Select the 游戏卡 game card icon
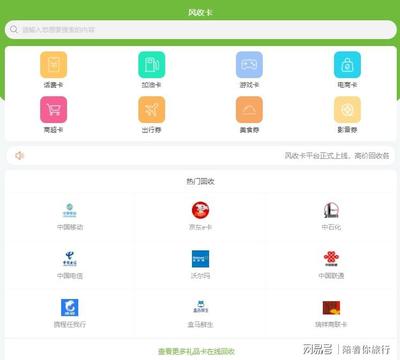Image resolution: width=400 pixels, height=360 pixels. [249, 65]
